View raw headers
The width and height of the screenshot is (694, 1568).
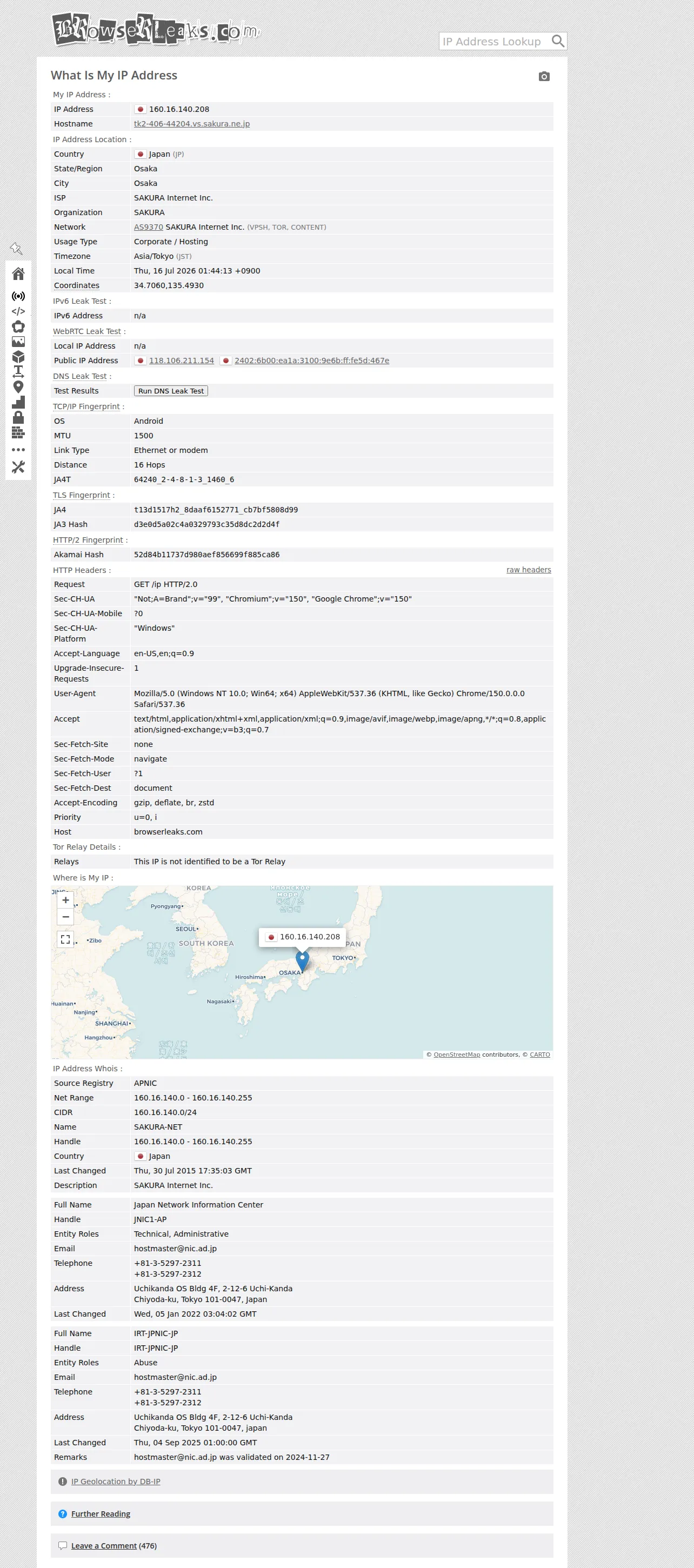coord(529,570)
